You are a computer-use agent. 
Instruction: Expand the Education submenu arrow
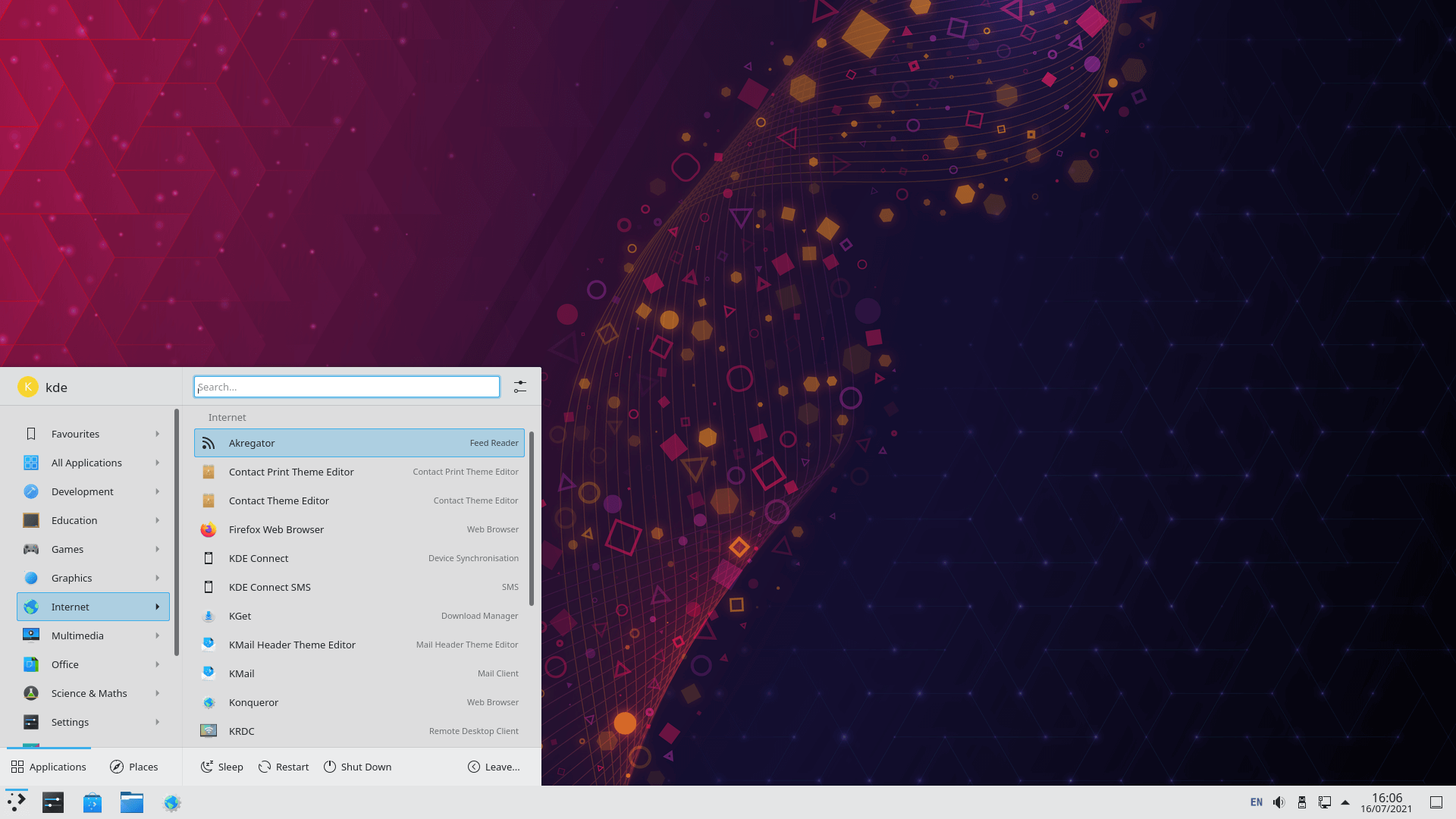(x=158, y=520)
